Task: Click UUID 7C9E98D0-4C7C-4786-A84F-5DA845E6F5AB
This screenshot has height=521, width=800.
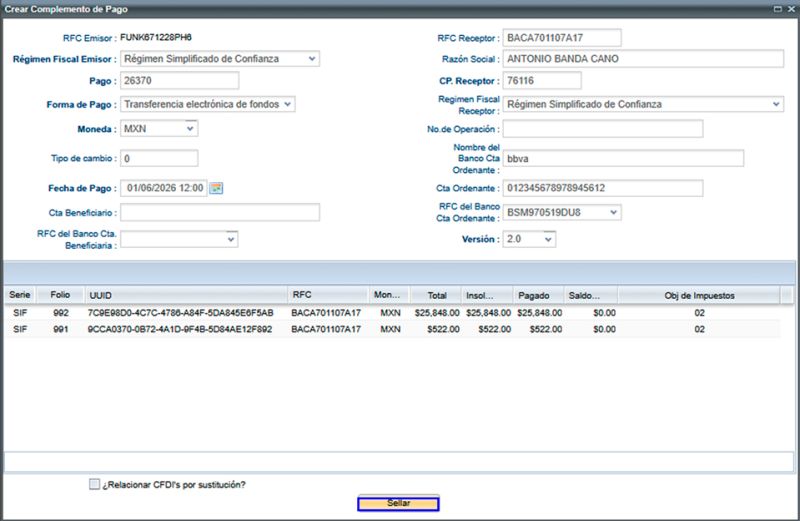Action: tap(181, 313)
